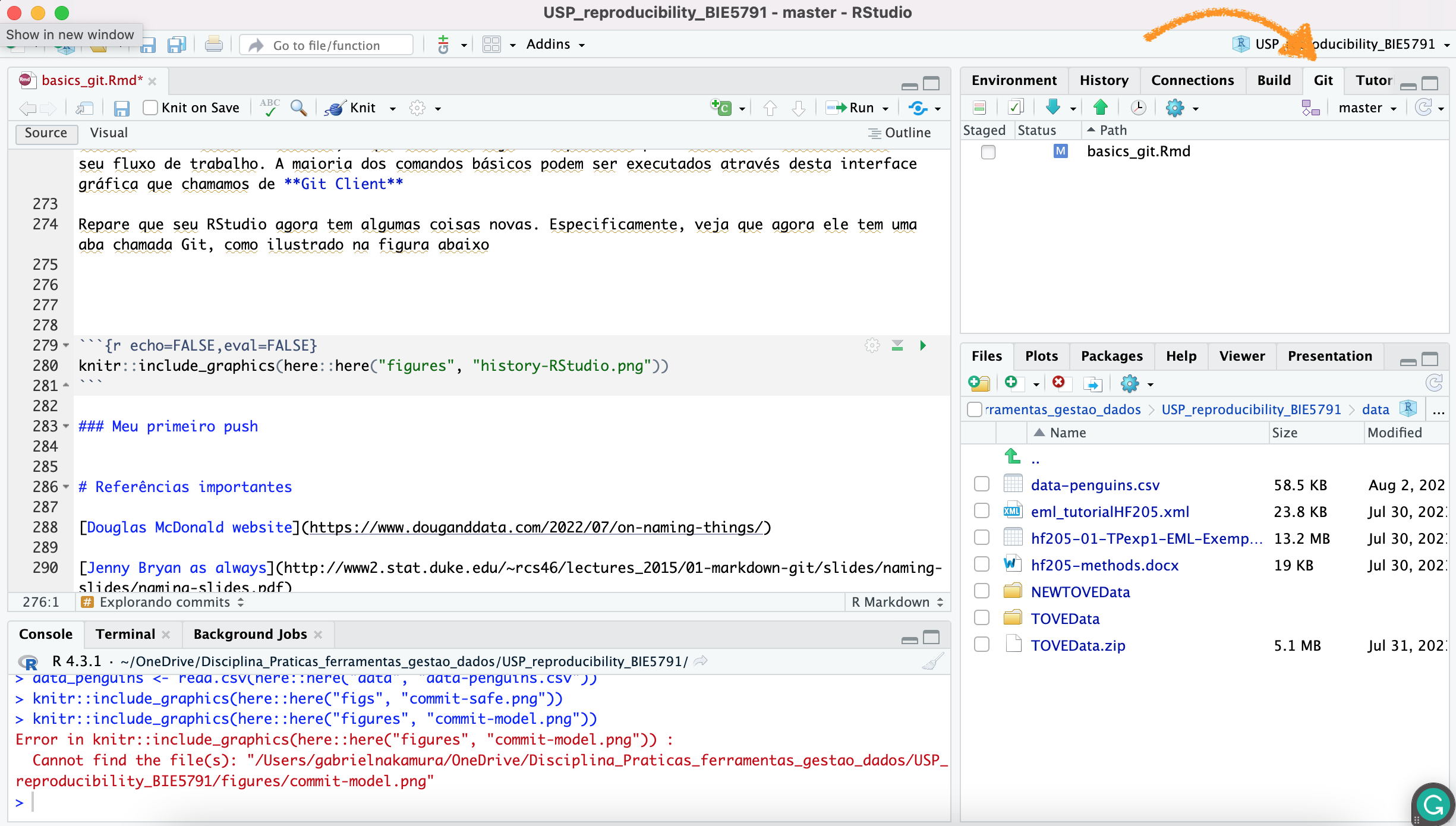
Task: Click the publish icon in editor toolbar
Action: tap(918, 108)
